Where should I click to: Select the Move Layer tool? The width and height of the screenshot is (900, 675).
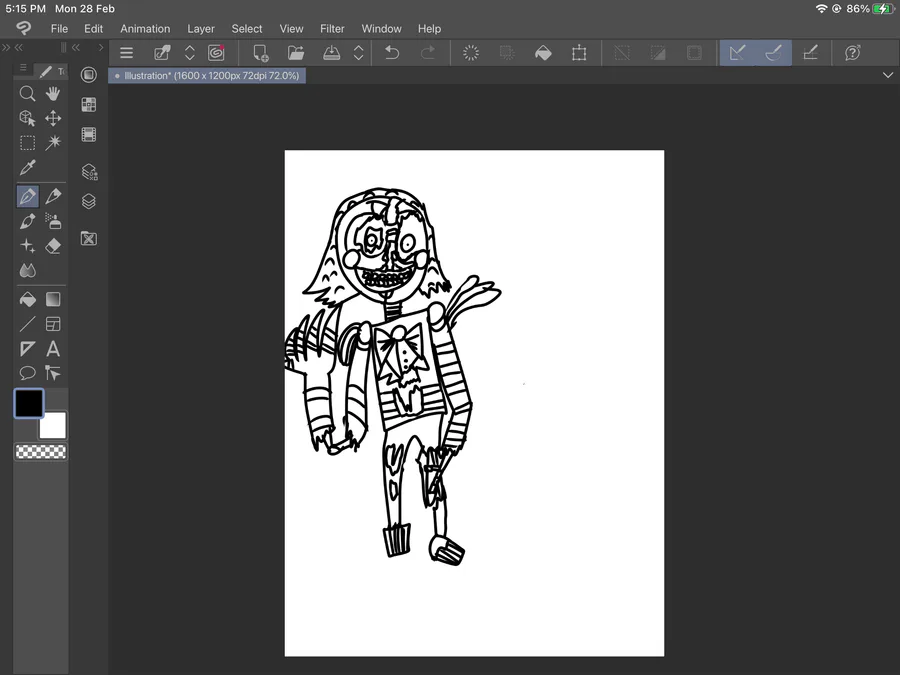[53, 118]
